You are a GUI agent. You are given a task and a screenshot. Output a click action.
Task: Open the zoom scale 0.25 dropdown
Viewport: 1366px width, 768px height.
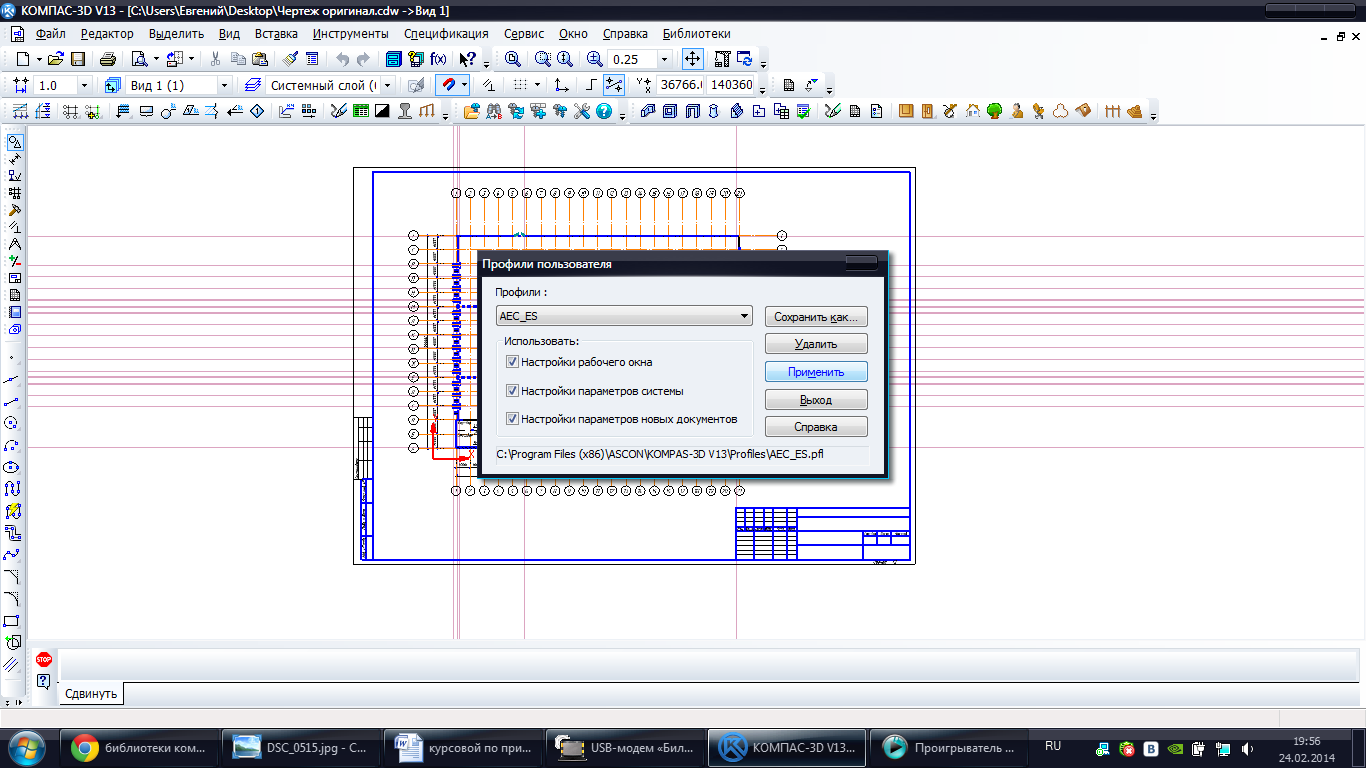coord(663,59)
